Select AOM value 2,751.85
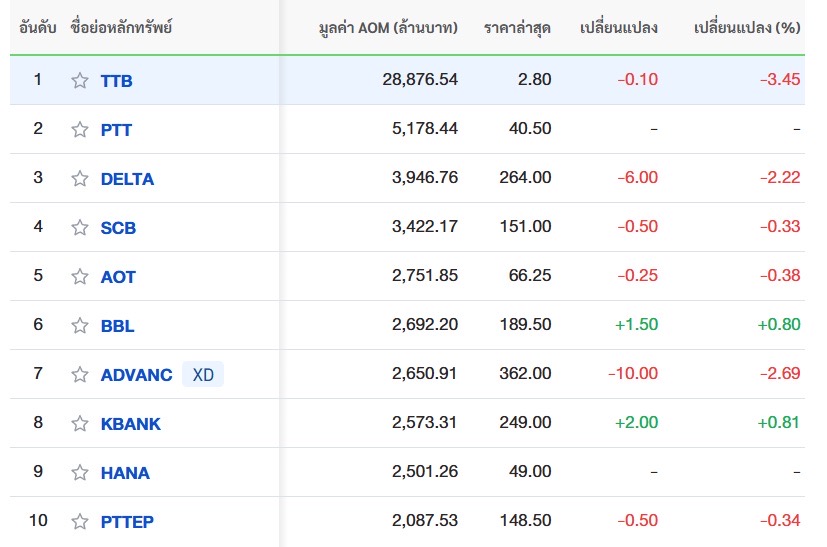 [x=425, y=275]
